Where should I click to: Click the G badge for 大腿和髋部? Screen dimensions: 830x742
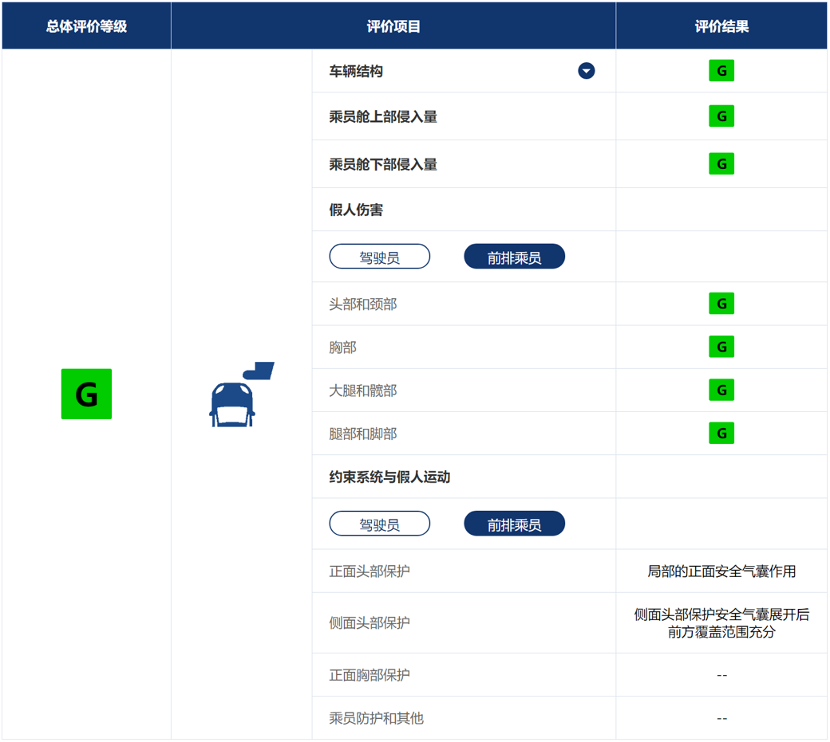[x=721, y=390]
